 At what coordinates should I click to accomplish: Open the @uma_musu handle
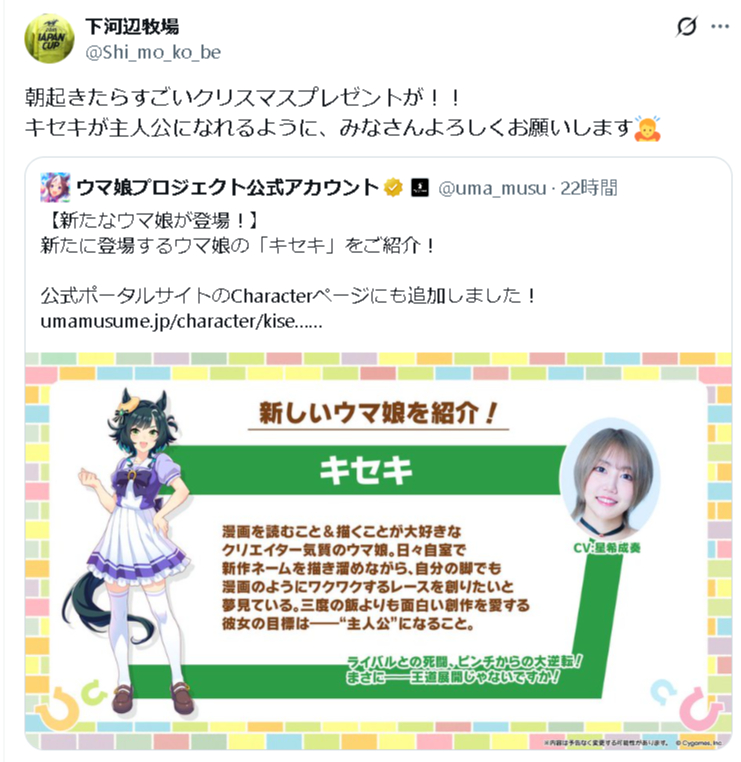coord(492,188)
